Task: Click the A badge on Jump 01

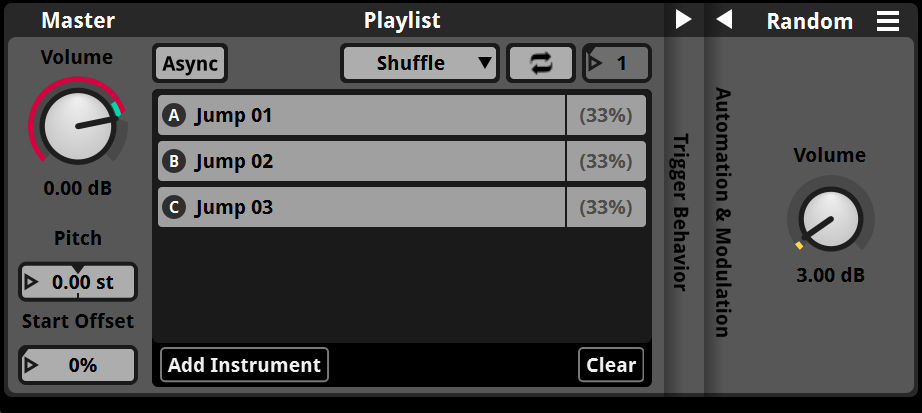Action: [x=174, y=115]
